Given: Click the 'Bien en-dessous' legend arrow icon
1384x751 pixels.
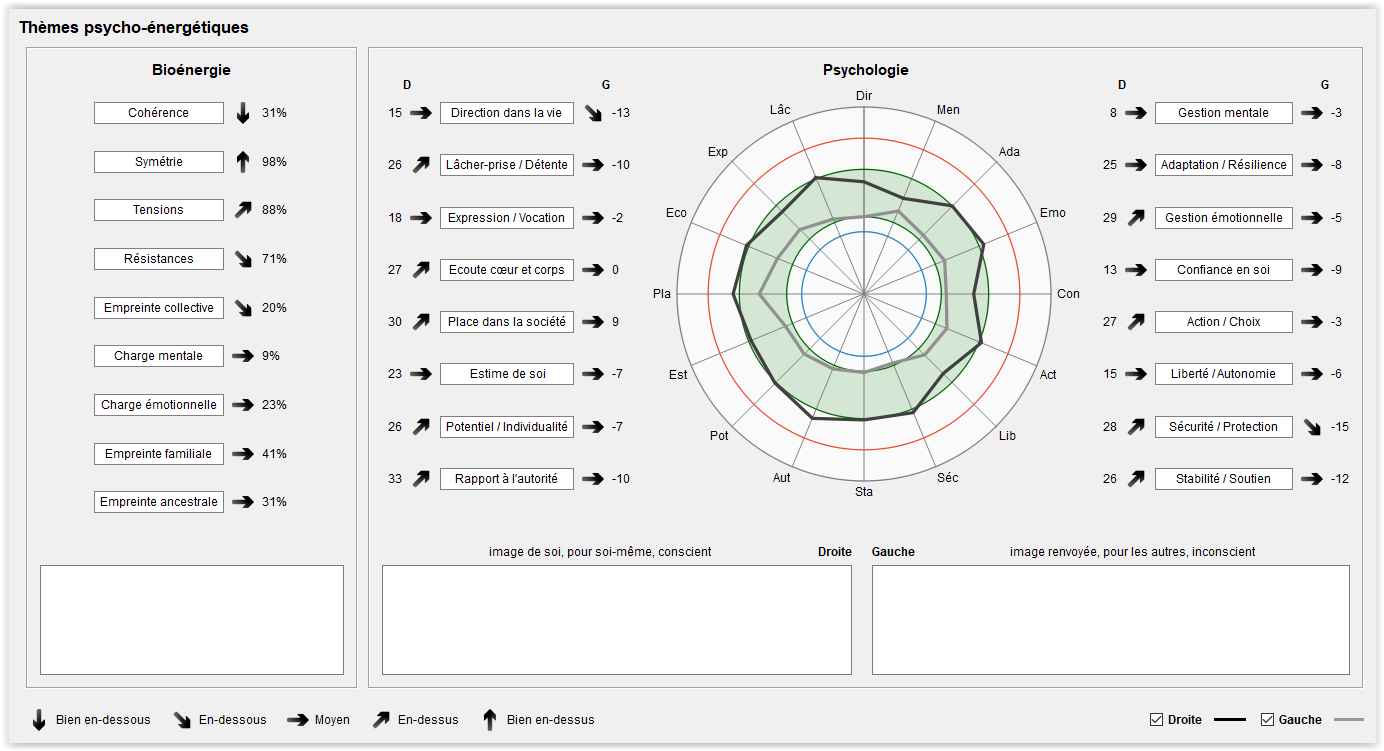Looking at the screenshot, I should click(x=39, y=720).
